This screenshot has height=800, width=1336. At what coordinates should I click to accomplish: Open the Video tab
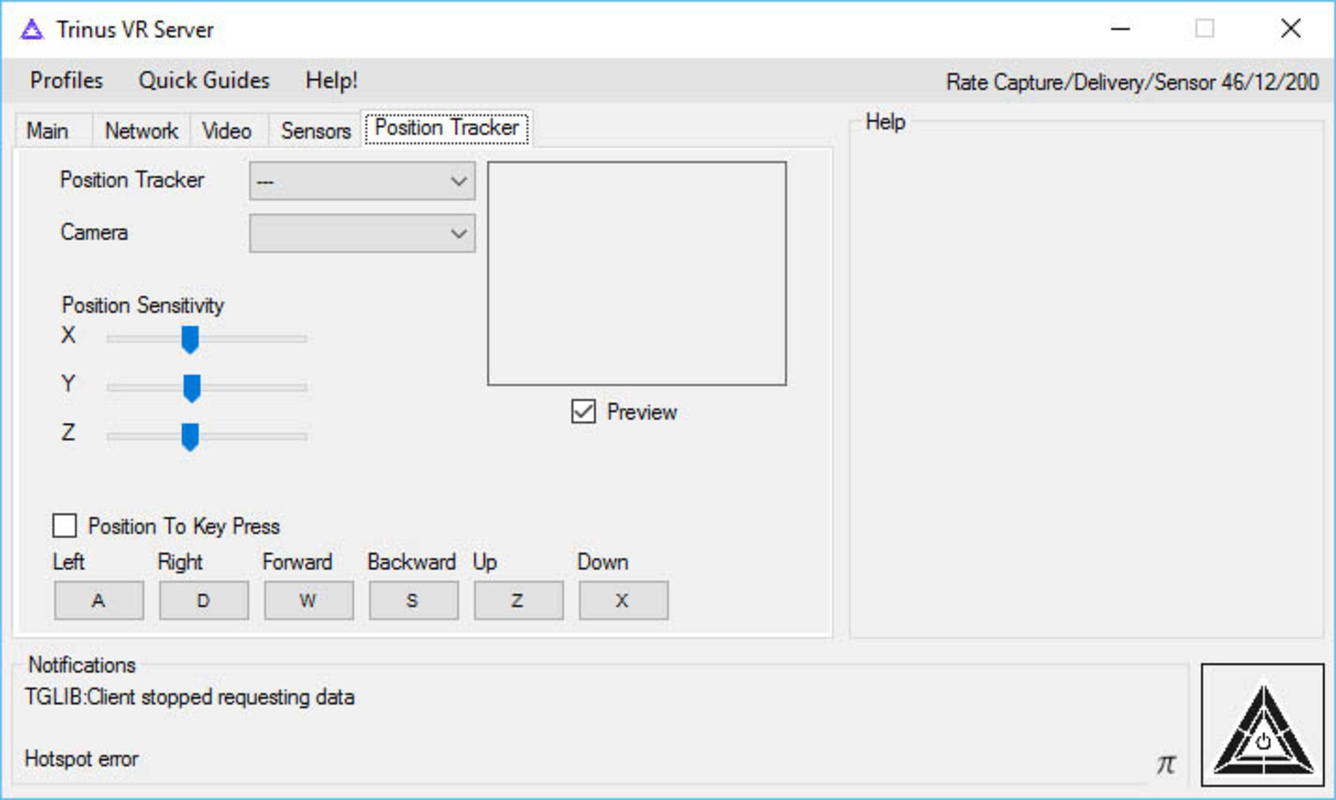click(226, 130)
